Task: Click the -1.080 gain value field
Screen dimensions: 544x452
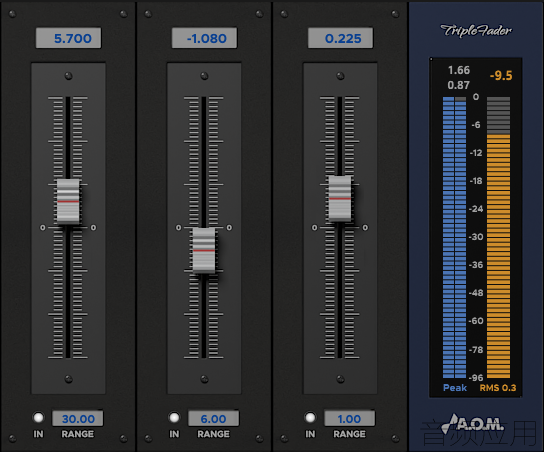Action: 204,38
